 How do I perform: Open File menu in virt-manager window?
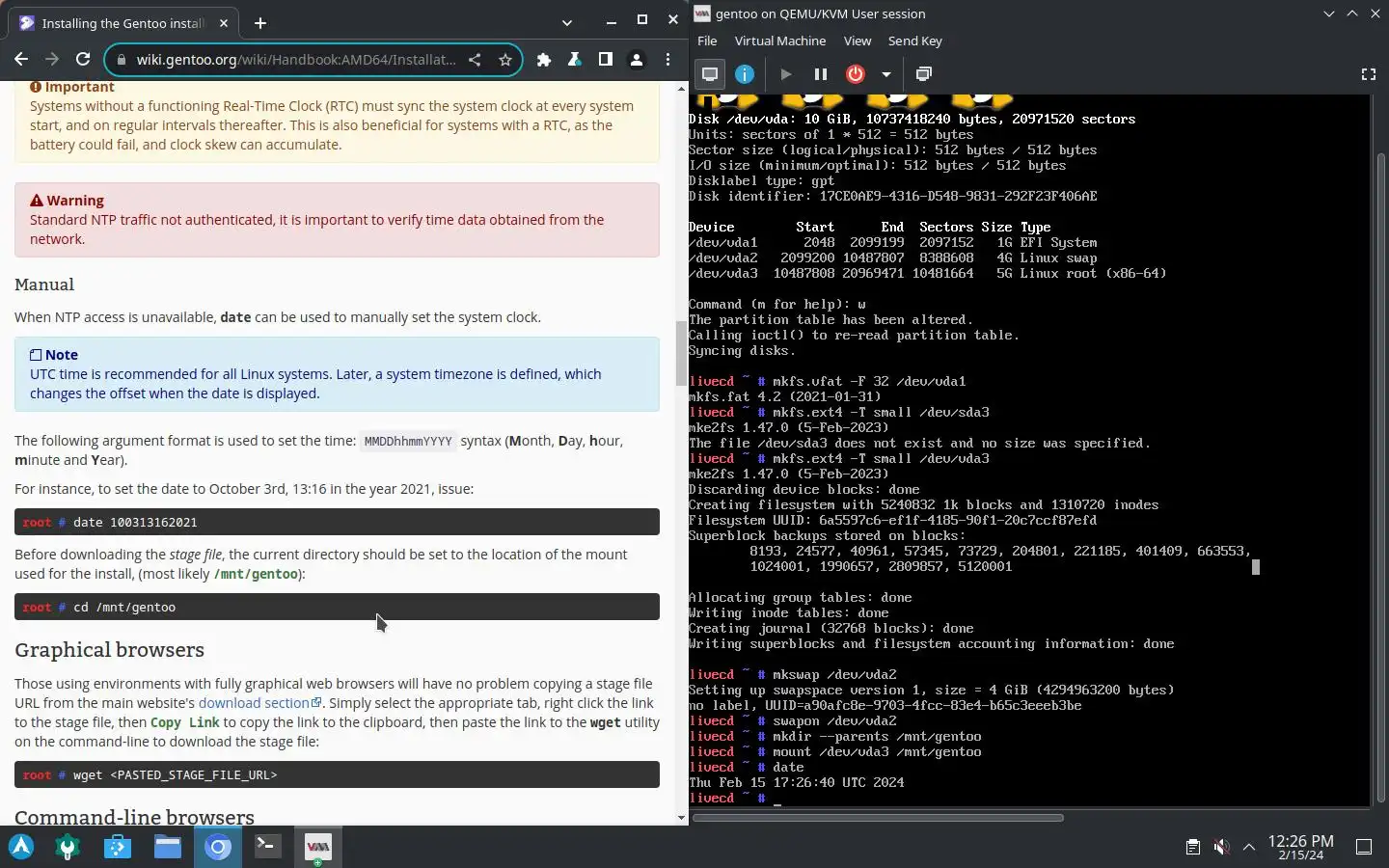707,41
